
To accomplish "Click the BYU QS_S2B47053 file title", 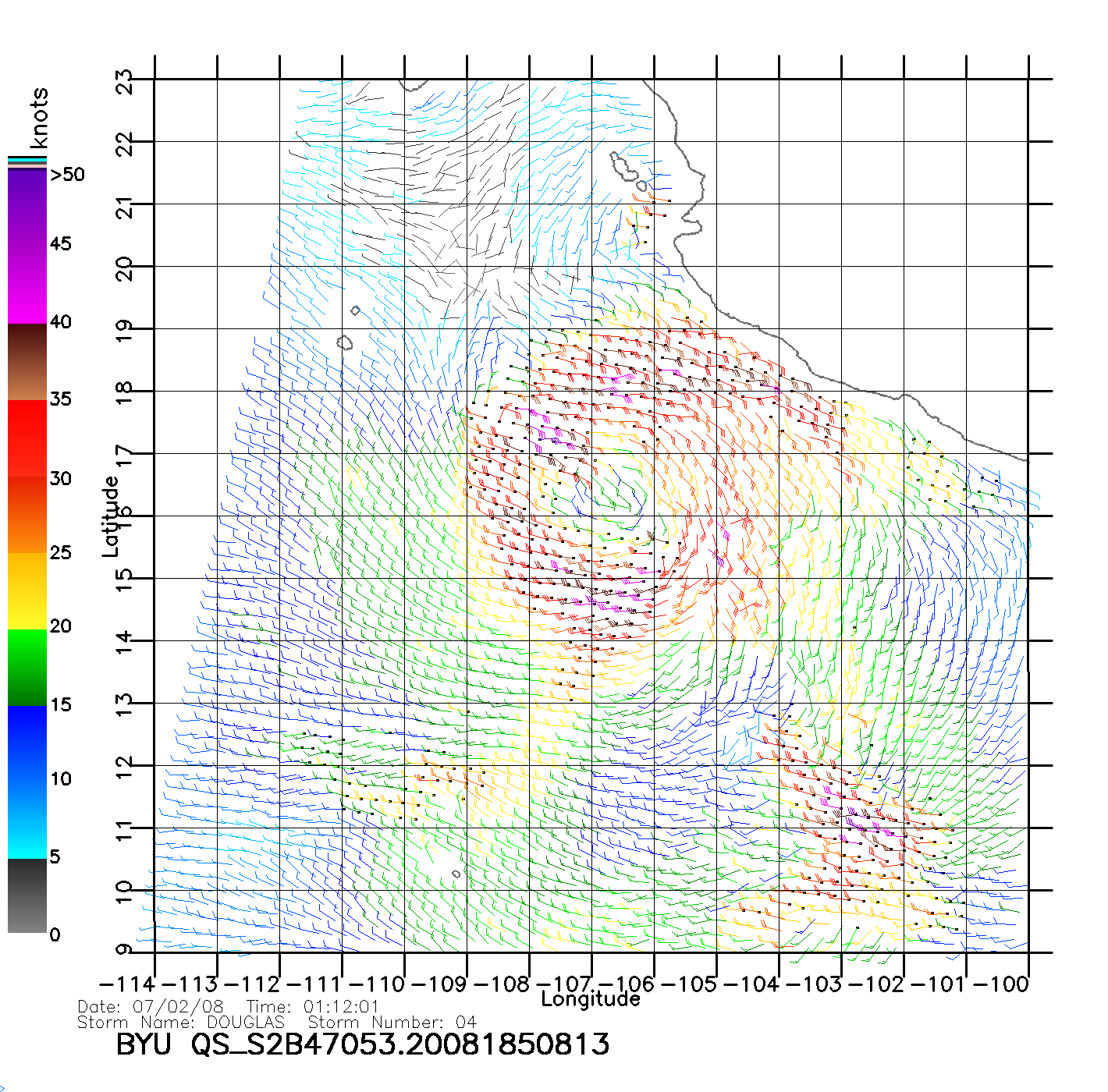I will point(362,1045).
